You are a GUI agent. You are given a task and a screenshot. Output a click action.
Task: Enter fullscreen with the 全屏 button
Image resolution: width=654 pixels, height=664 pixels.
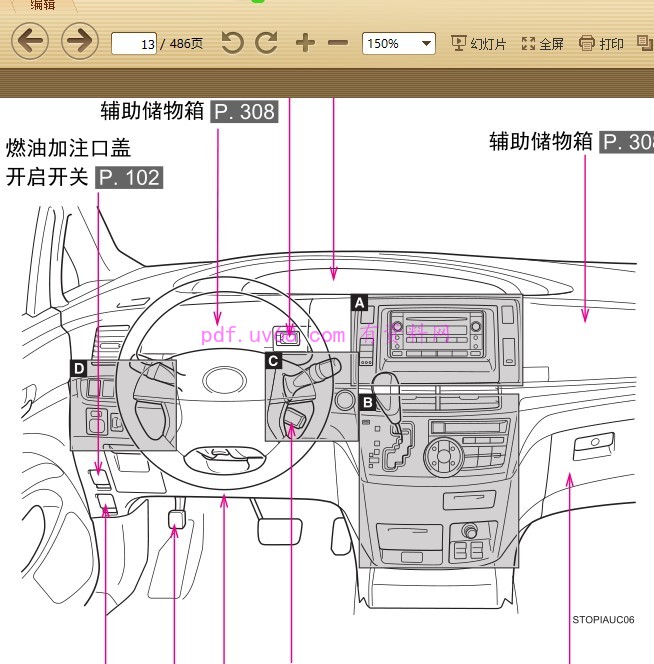coord(543,43)
